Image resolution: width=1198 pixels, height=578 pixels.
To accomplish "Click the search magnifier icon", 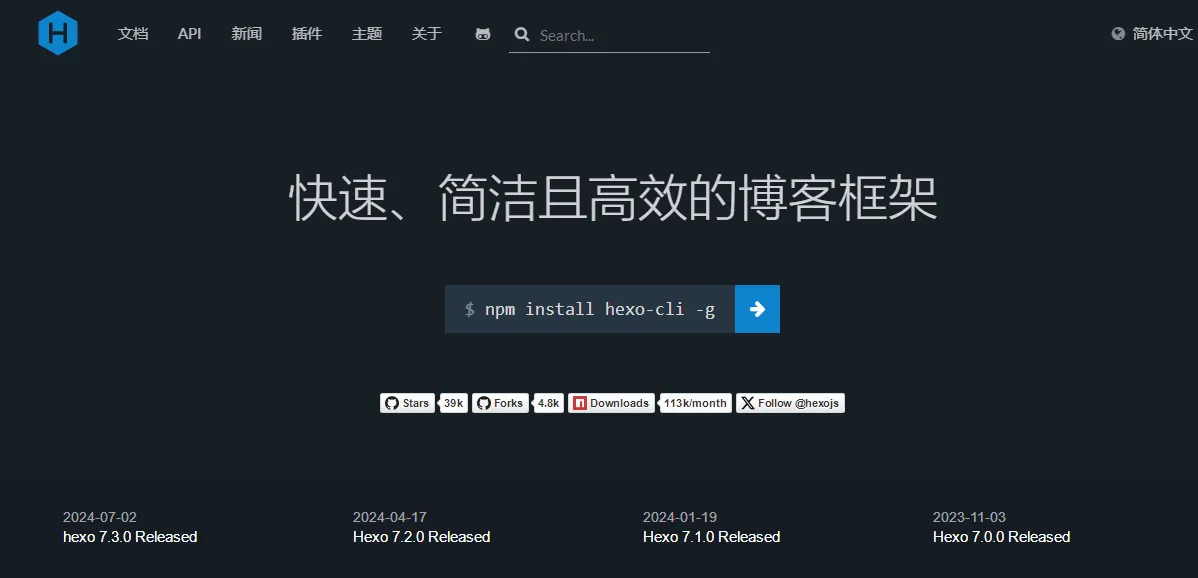I will pyautogui.click(x=521, y=35).
